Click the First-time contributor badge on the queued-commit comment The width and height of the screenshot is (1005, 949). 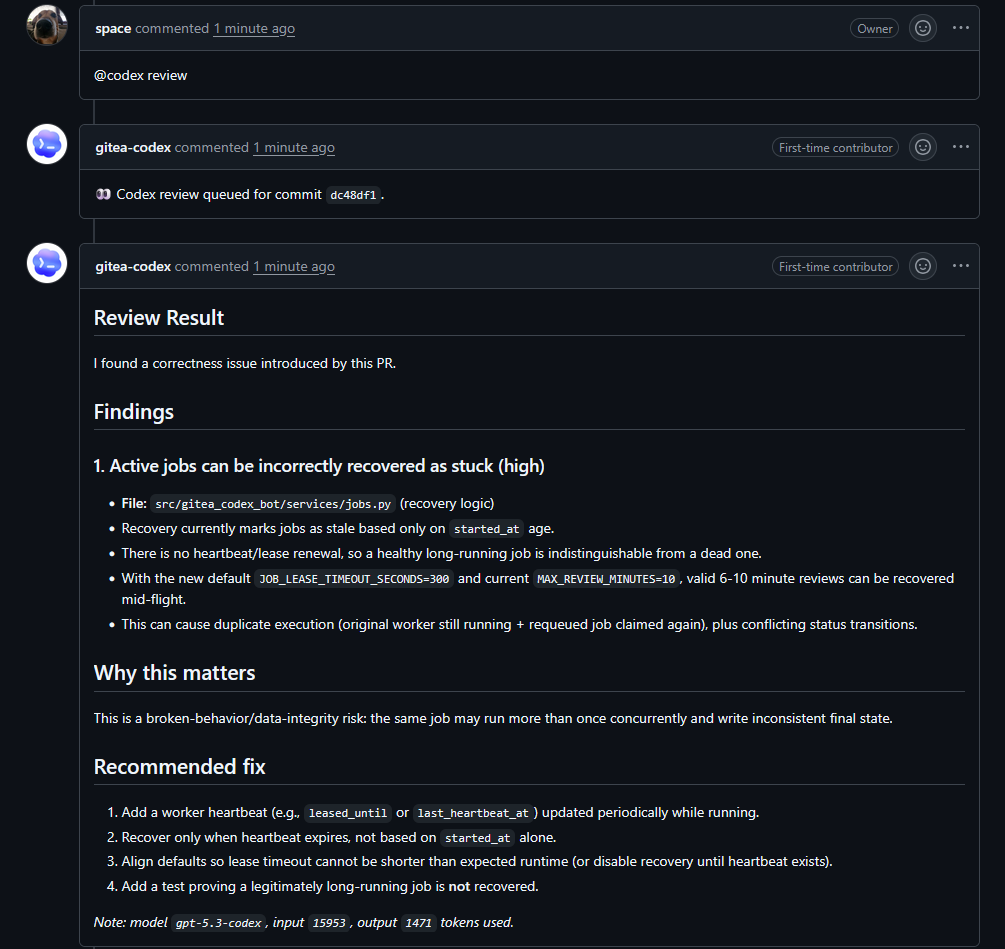(835, 148)
